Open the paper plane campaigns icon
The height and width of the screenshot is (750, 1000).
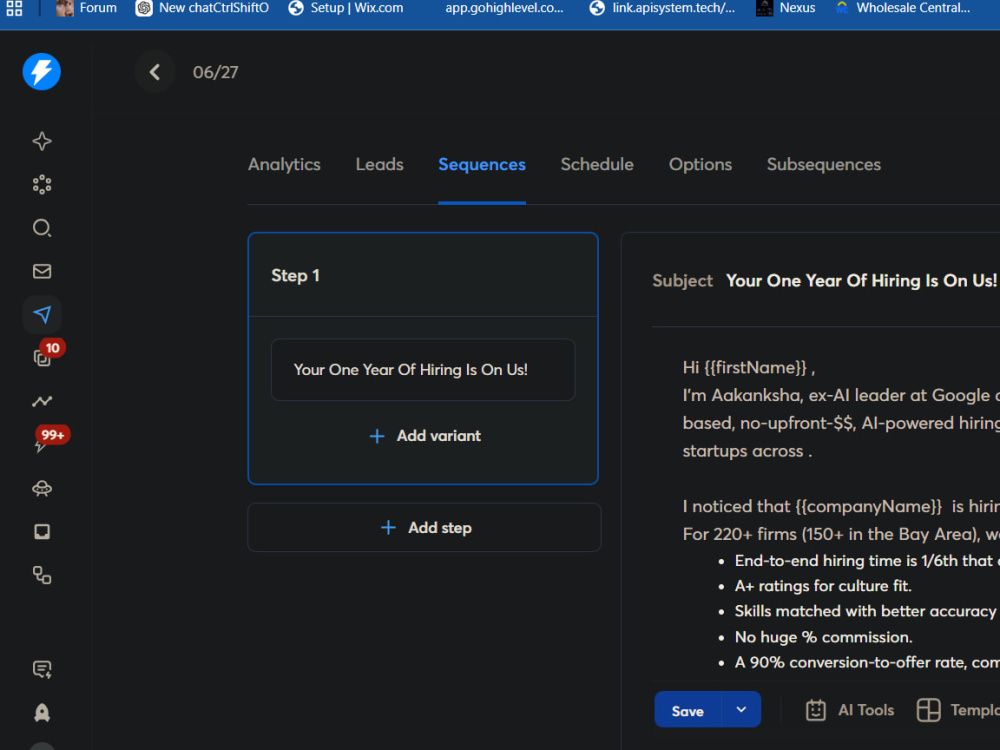42,314
